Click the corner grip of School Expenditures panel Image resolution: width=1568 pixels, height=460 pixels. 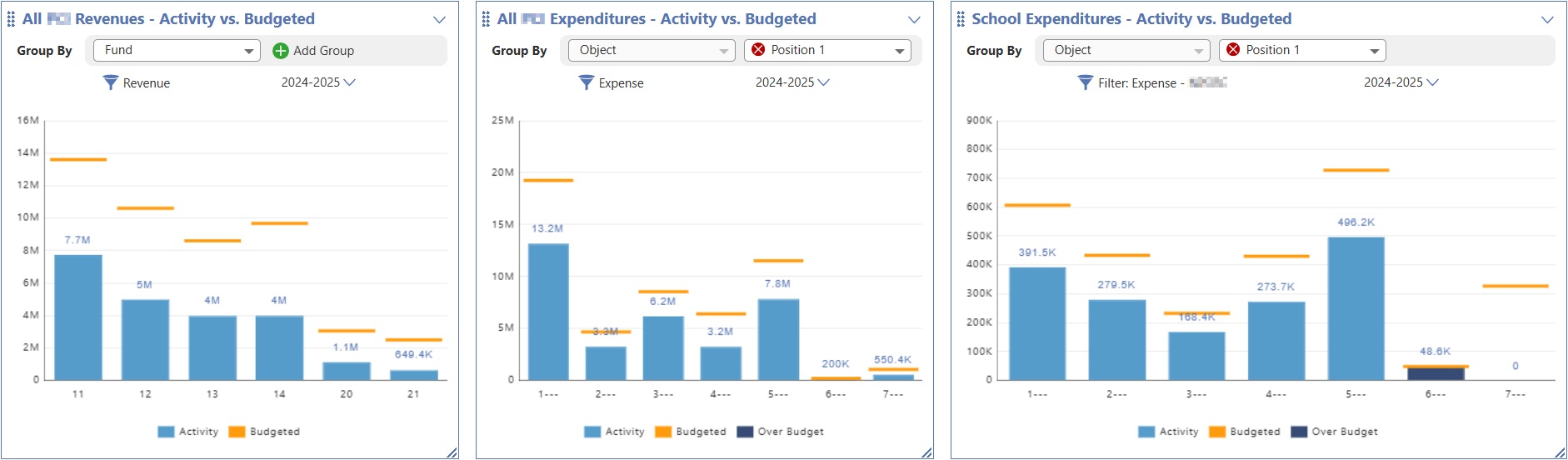[1561, 452]
